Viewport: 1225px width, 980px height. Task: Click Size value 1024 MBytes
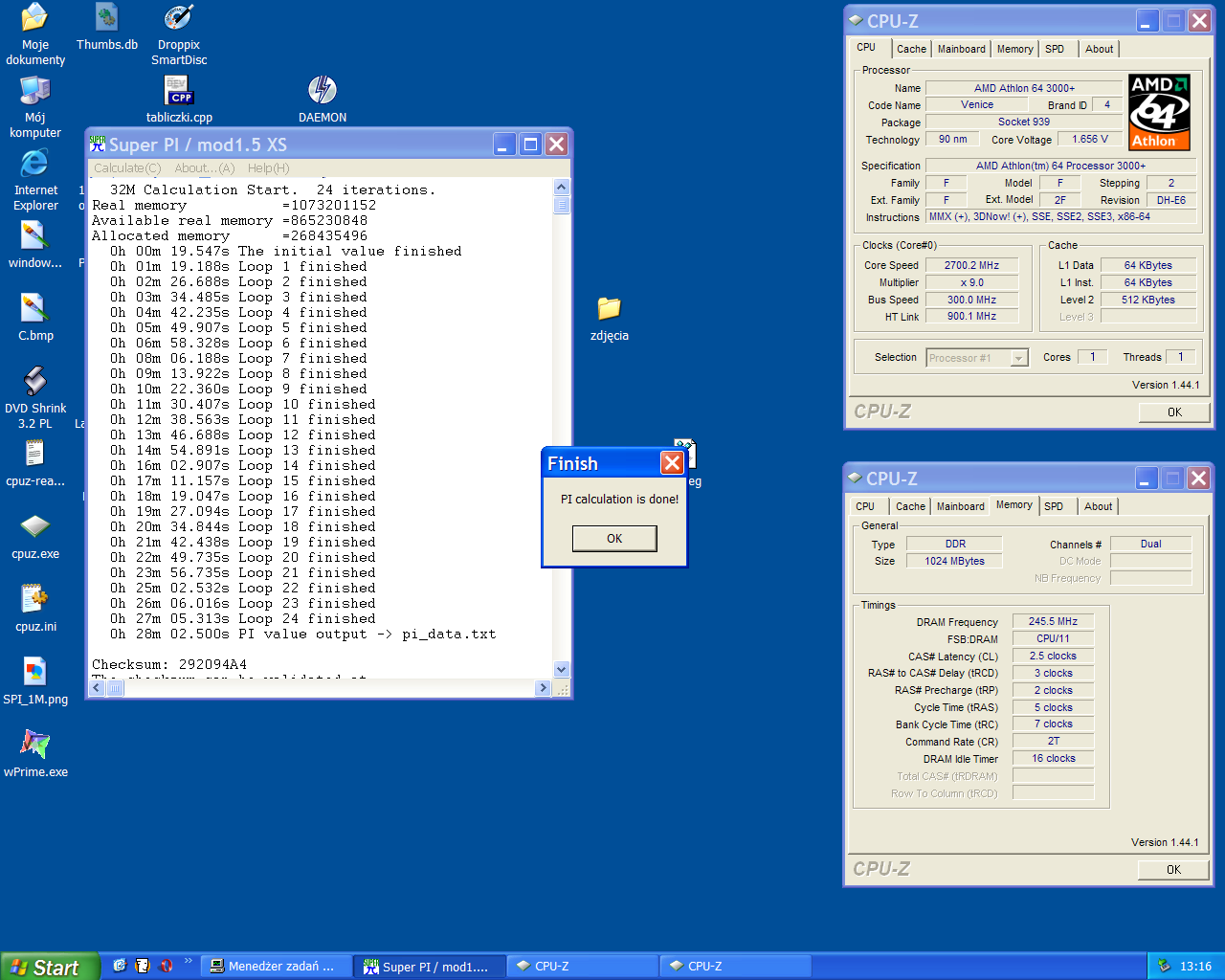[x=954, y=561]
